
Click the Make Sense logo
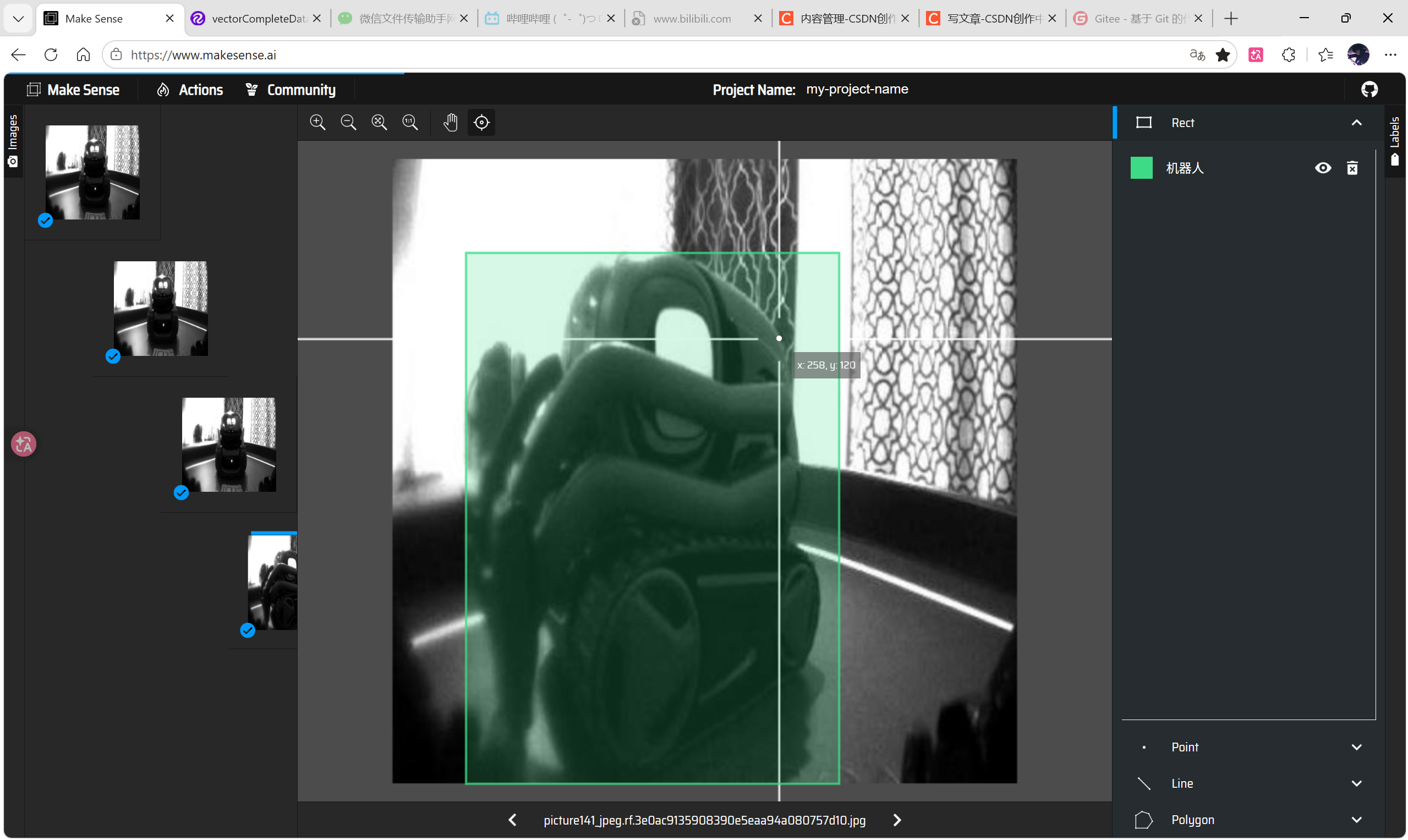pos(73,90)
